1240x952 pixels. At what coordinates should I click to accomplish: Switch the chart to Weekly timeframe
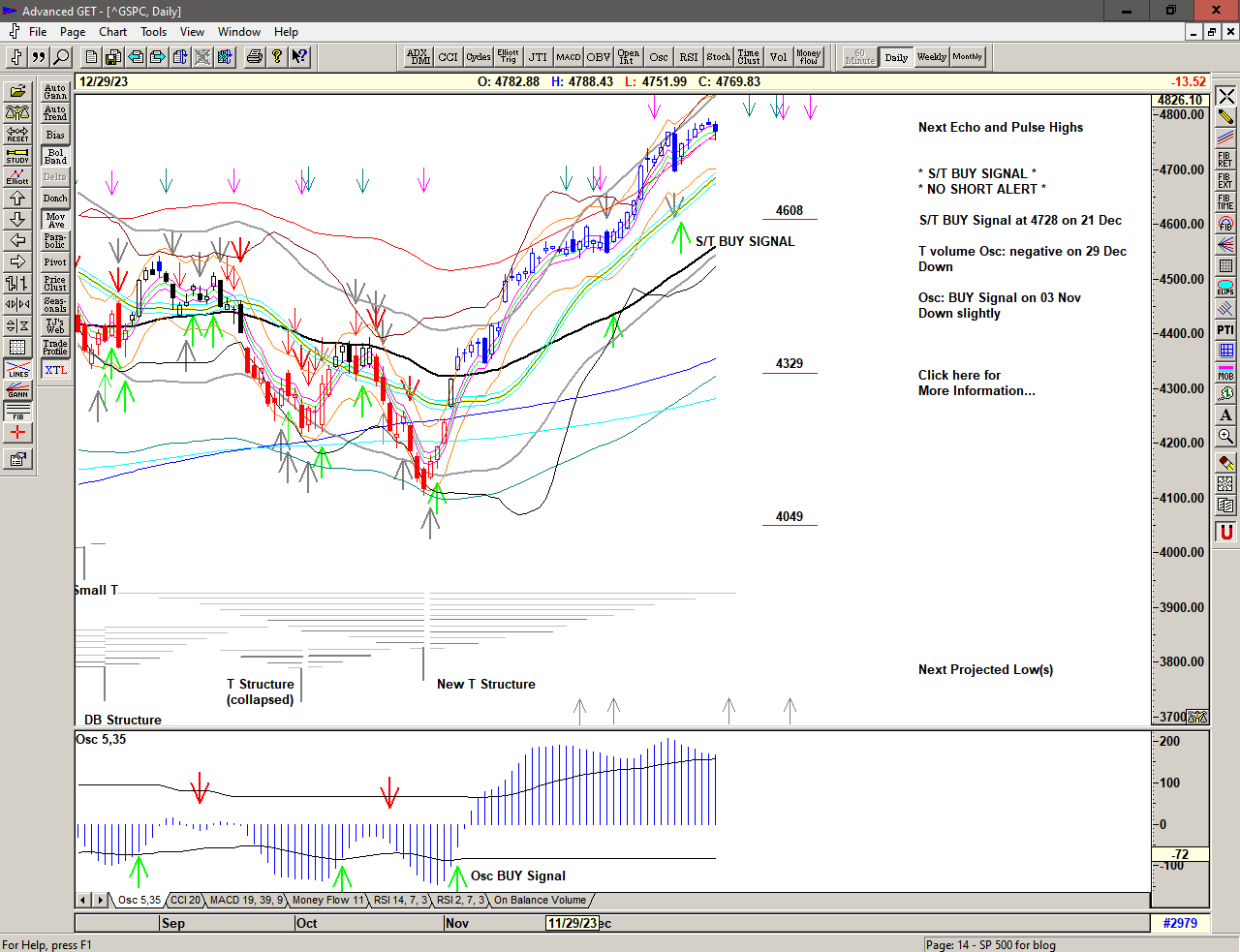click(x=931, y=57)
